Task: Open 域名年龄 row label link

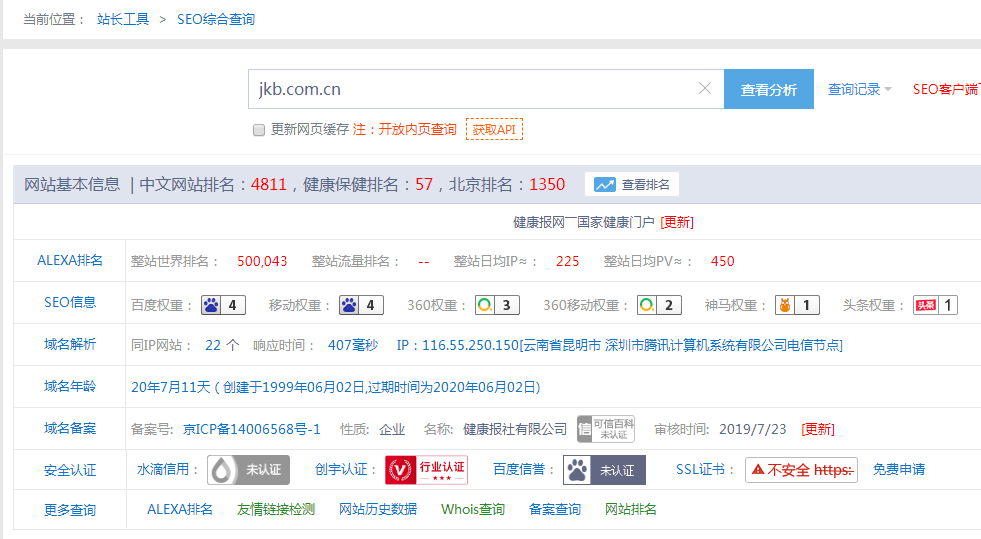Action: tap(69, 386)
